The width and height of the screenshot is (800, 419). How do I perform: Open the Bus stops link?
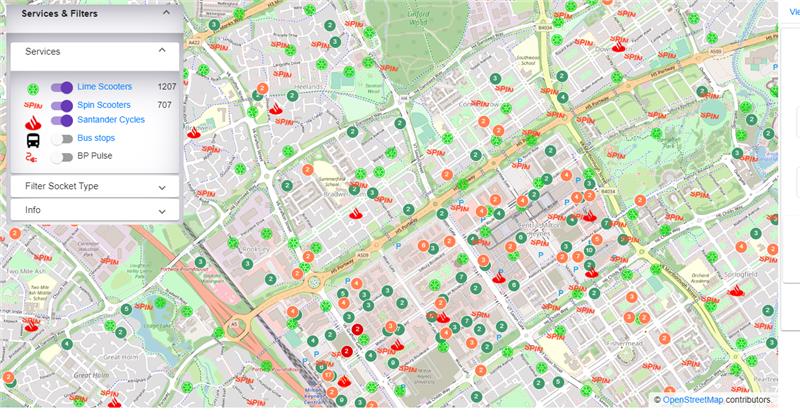point(96,138)
